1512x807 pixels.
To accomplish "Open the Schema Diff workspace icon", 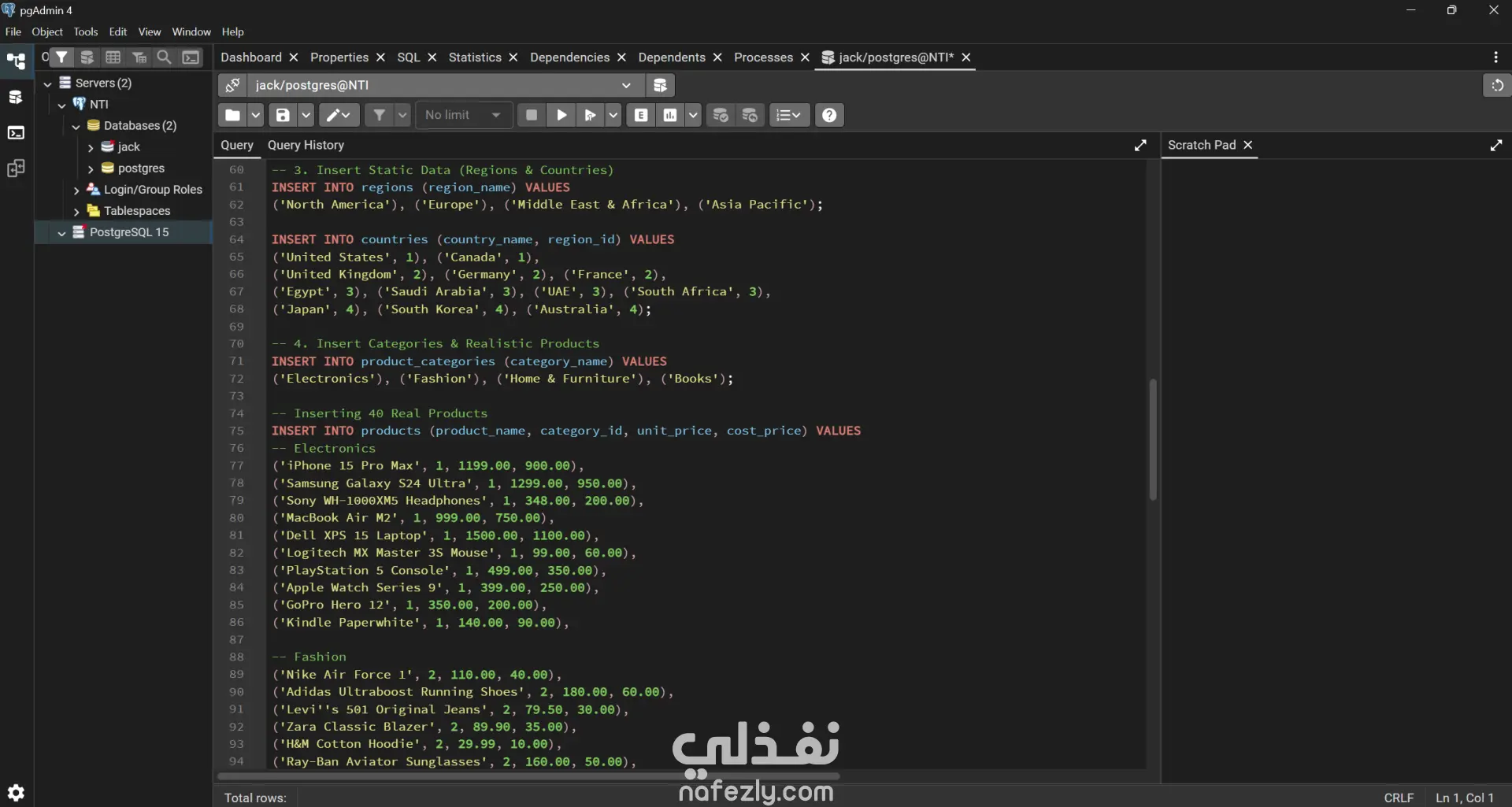I will coord(16,168).
